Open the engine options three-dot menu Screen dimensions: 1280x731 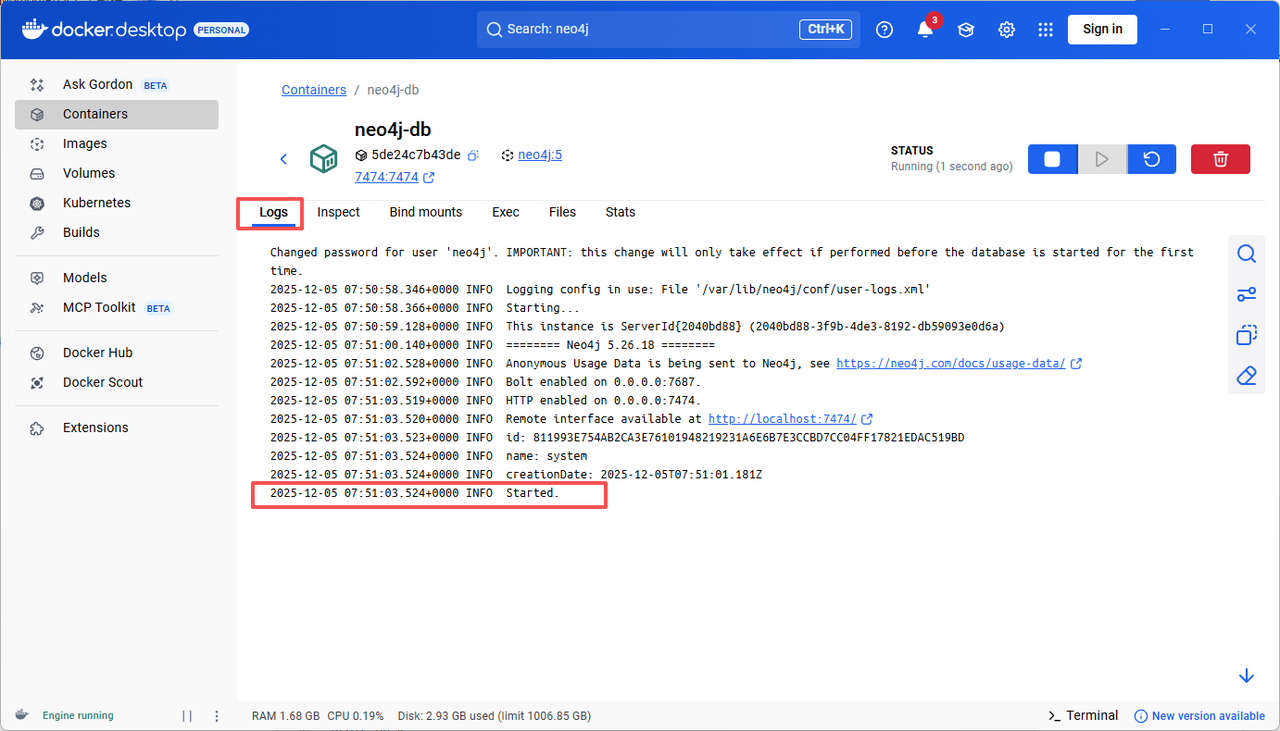tap(217, 716)
